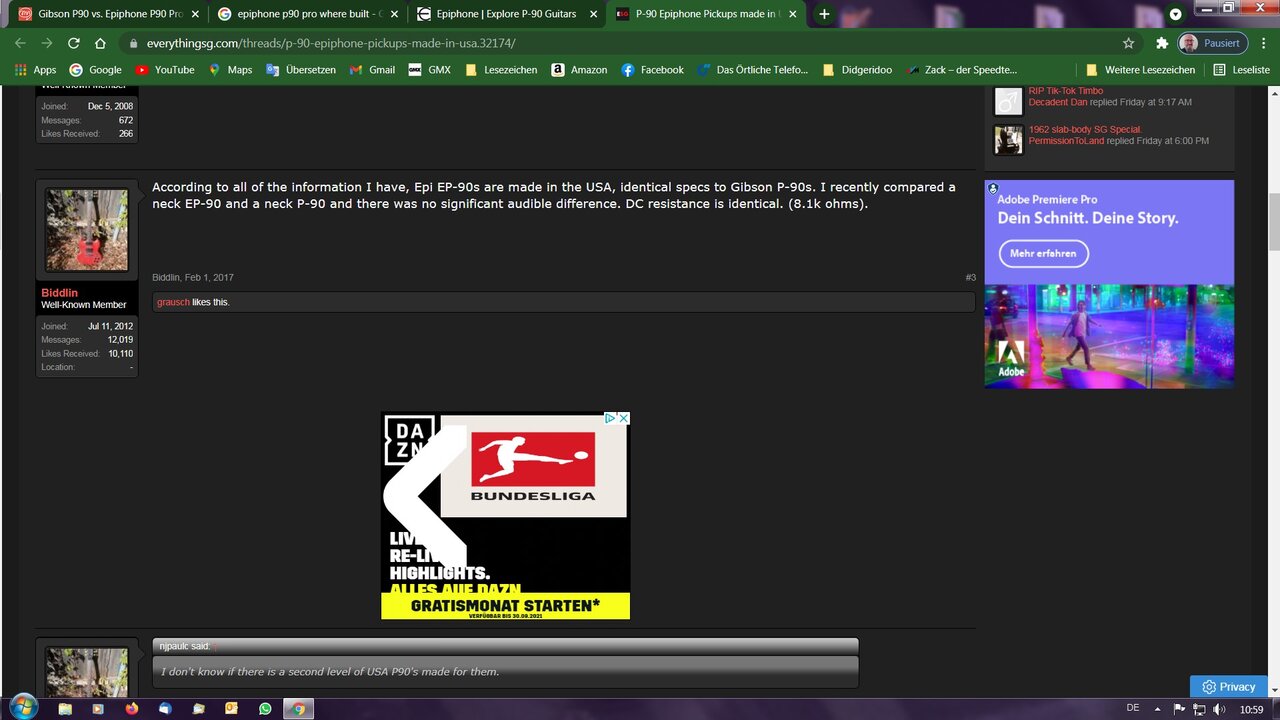
Task: Open File Explorer from the taskbar
Action: tap(65, 709)
